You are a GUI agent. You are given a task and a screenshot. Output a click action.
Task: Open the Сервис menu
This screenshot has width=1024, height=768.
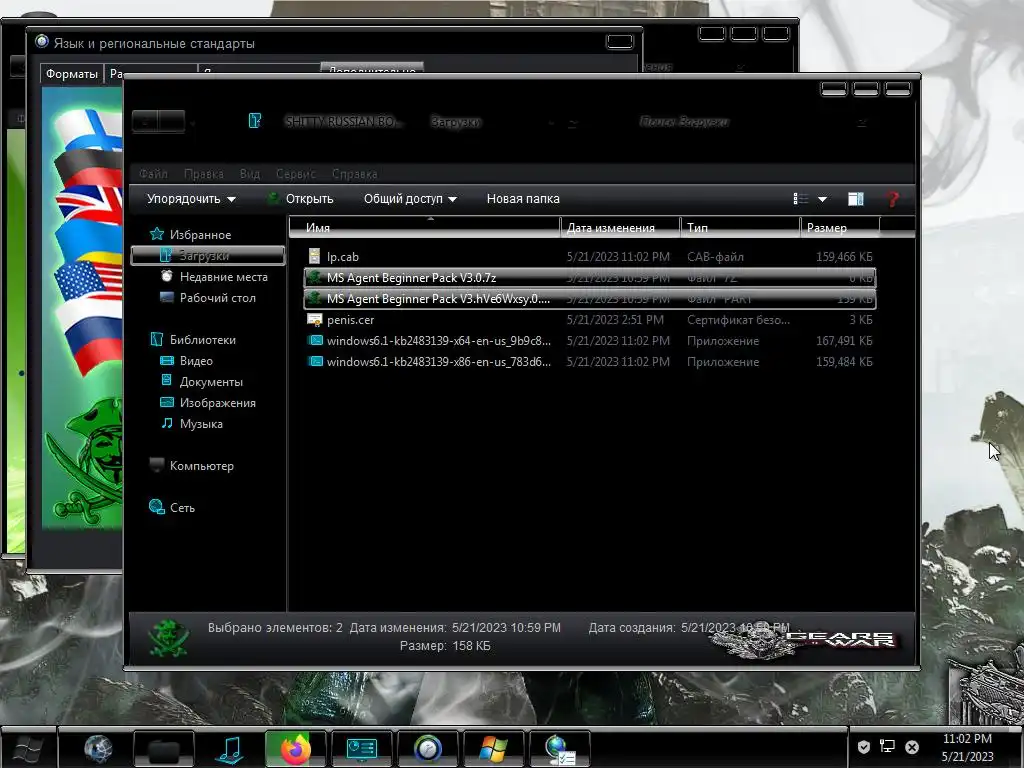(295, 174)
